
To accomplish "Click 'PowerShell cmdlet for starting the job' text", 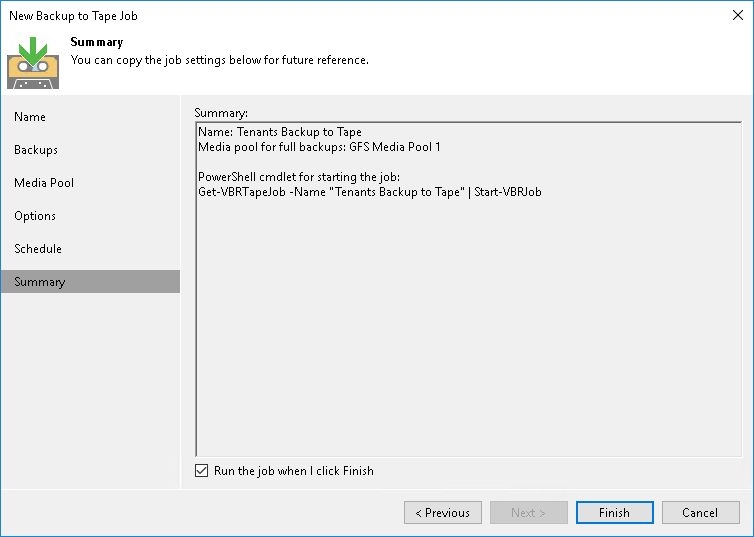I will coord(299,177).
